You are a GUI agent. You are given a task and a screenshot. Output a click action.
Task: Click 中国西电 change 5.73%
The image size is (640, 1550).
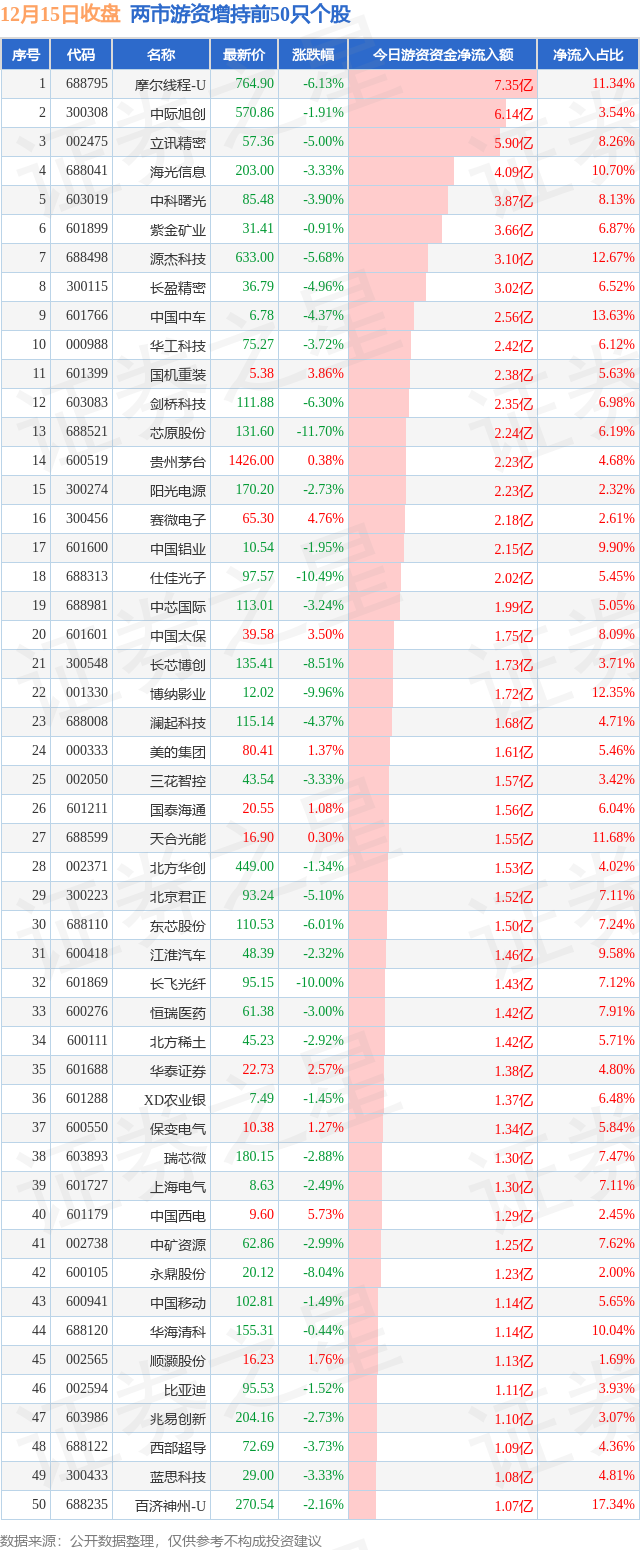[x=325, y=1215]
